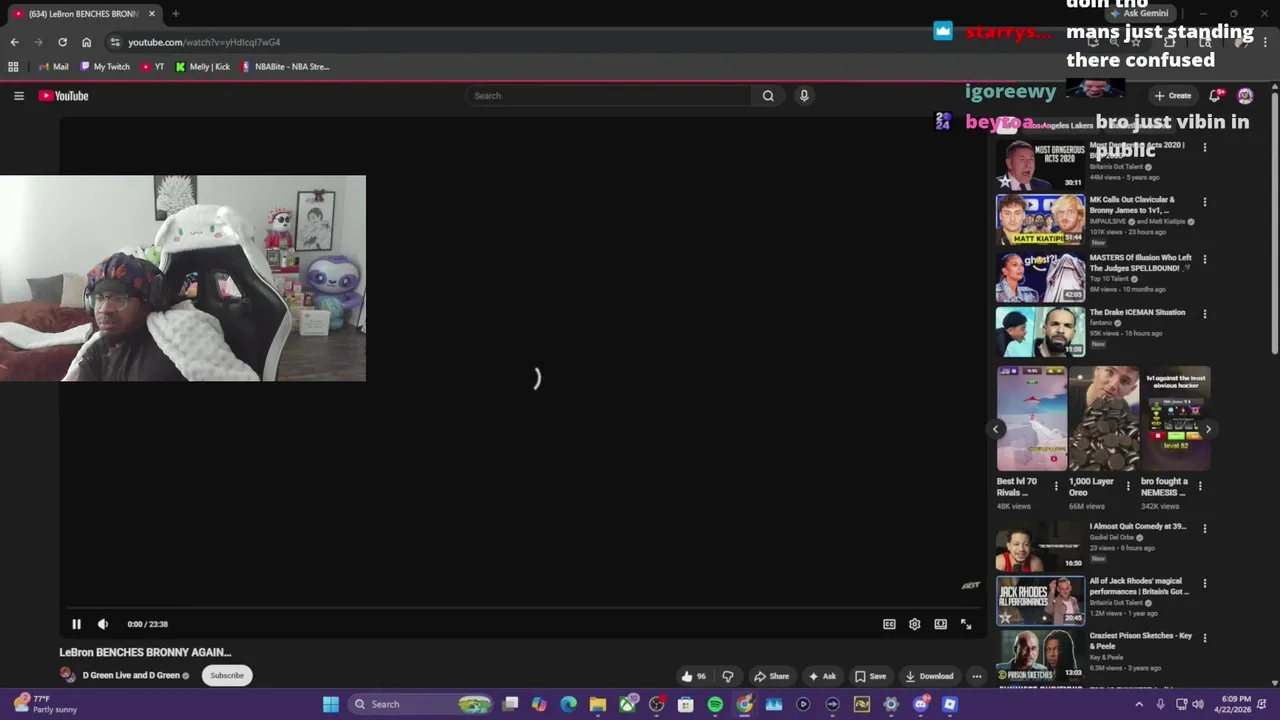Open menu for Best lvl 70 Rivals short
Screen dimensions: 1280x720
1056,486
